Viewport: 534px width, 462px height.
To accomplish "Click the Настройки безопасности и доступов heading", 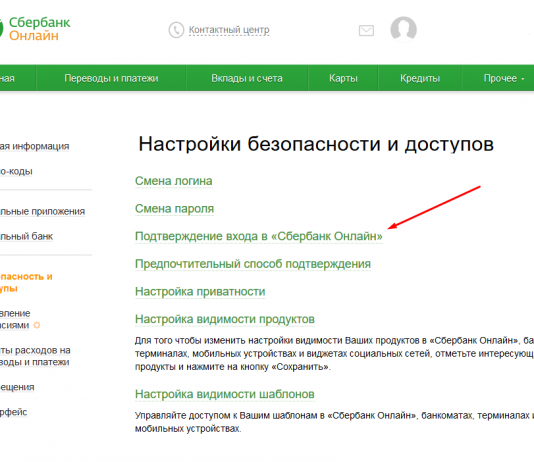I will pyautogui.click(x=316, y=144).
